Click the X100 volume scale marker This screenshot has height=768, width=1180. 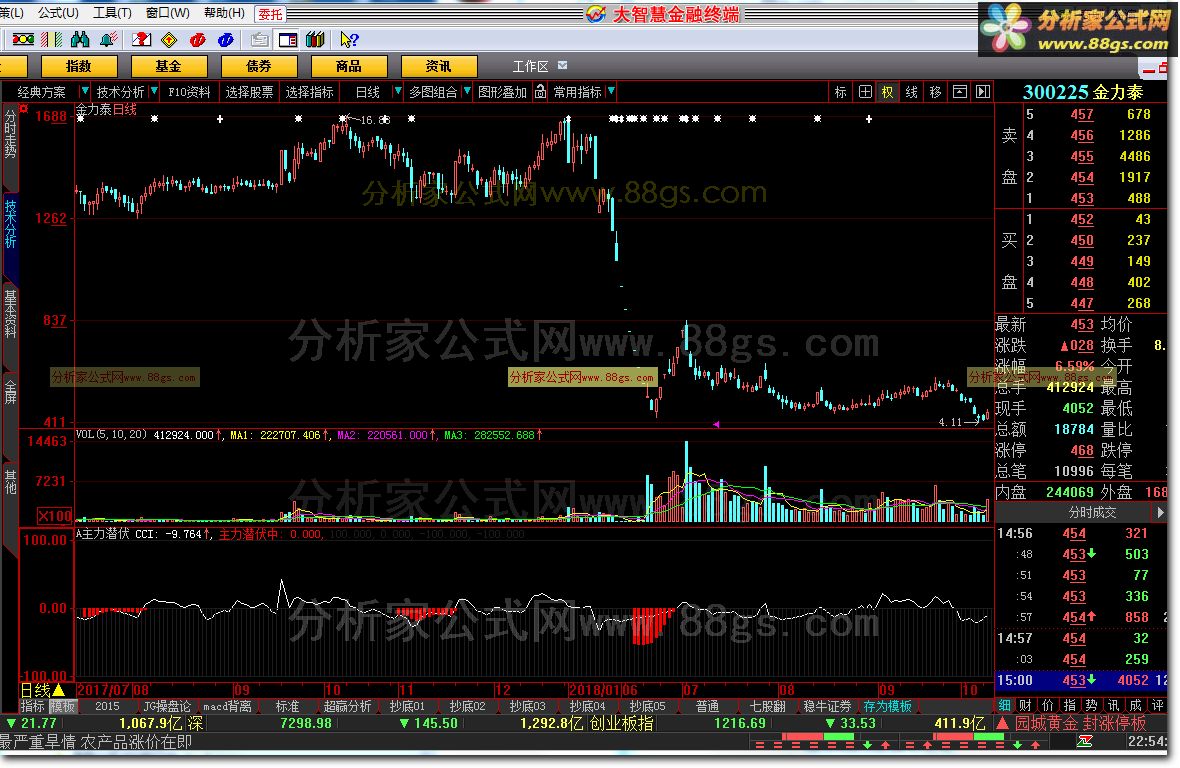[55, 516]
